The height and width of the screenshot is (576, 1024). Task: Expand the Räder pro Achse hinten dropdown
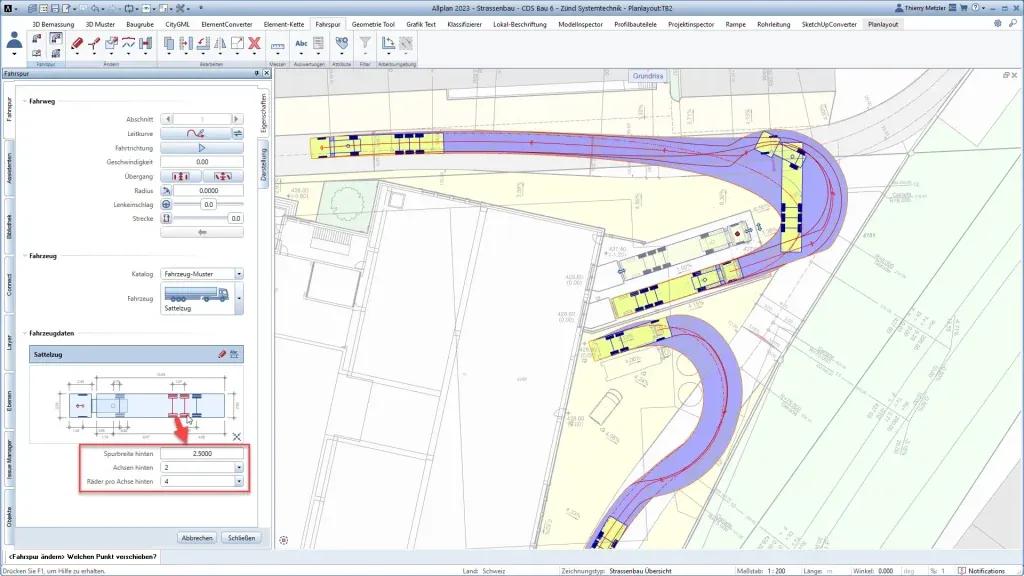(x=238, y=481)
